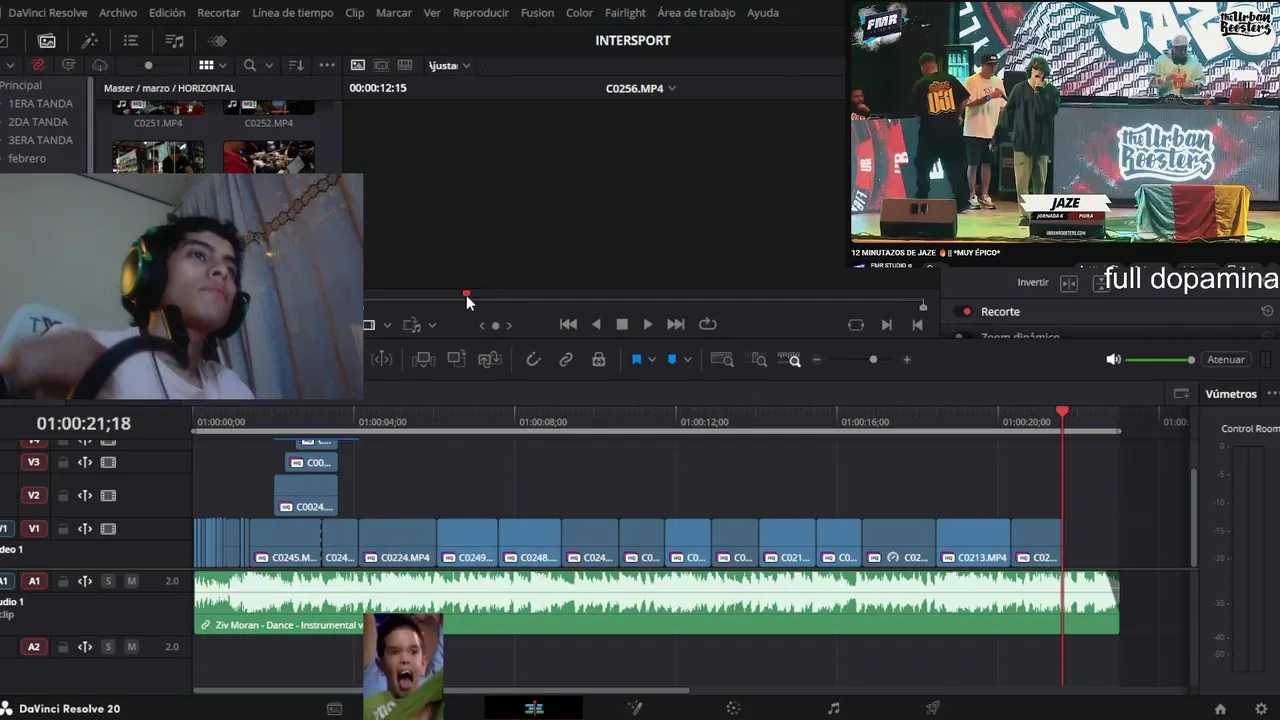Screen dimensions: 1280x720
Task: Open the Ayuda menu
Action: pos(763,13)
